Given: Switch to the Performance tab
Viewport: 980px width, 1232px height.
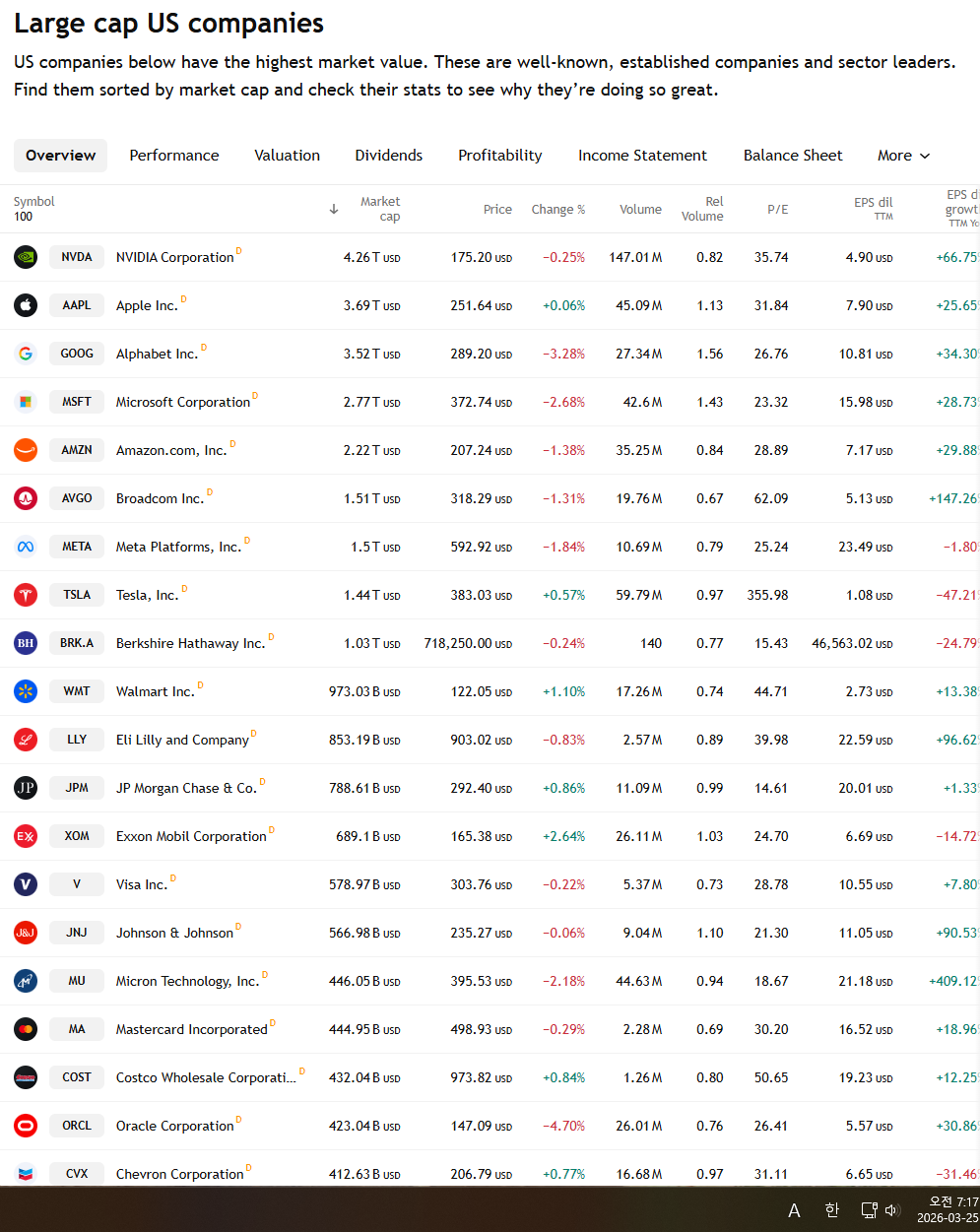Looking at the screenshot, I should pyautogui.click(x=174, y=156).
